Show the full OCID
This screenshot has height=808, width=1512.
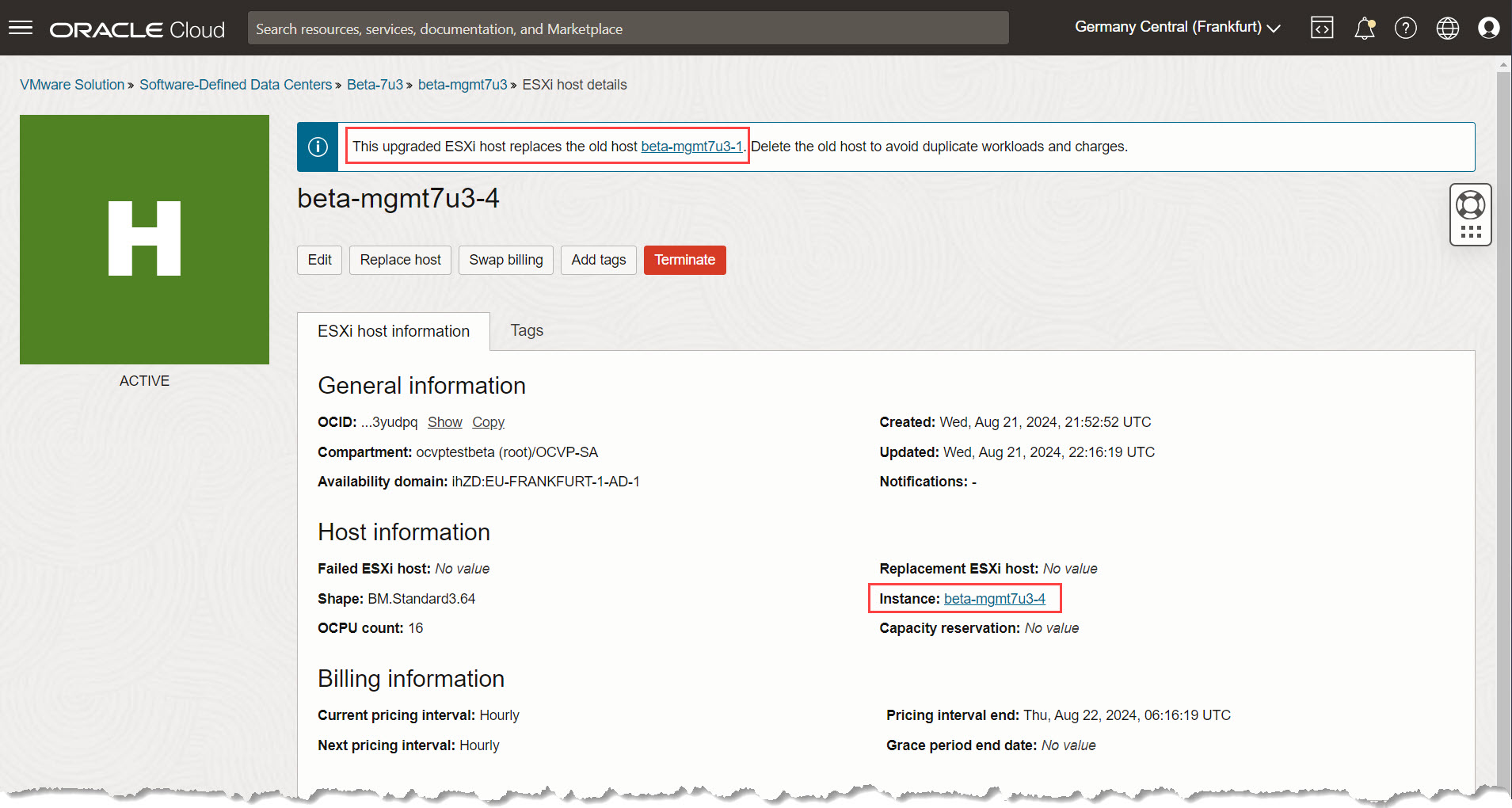[x=444, y=422]
